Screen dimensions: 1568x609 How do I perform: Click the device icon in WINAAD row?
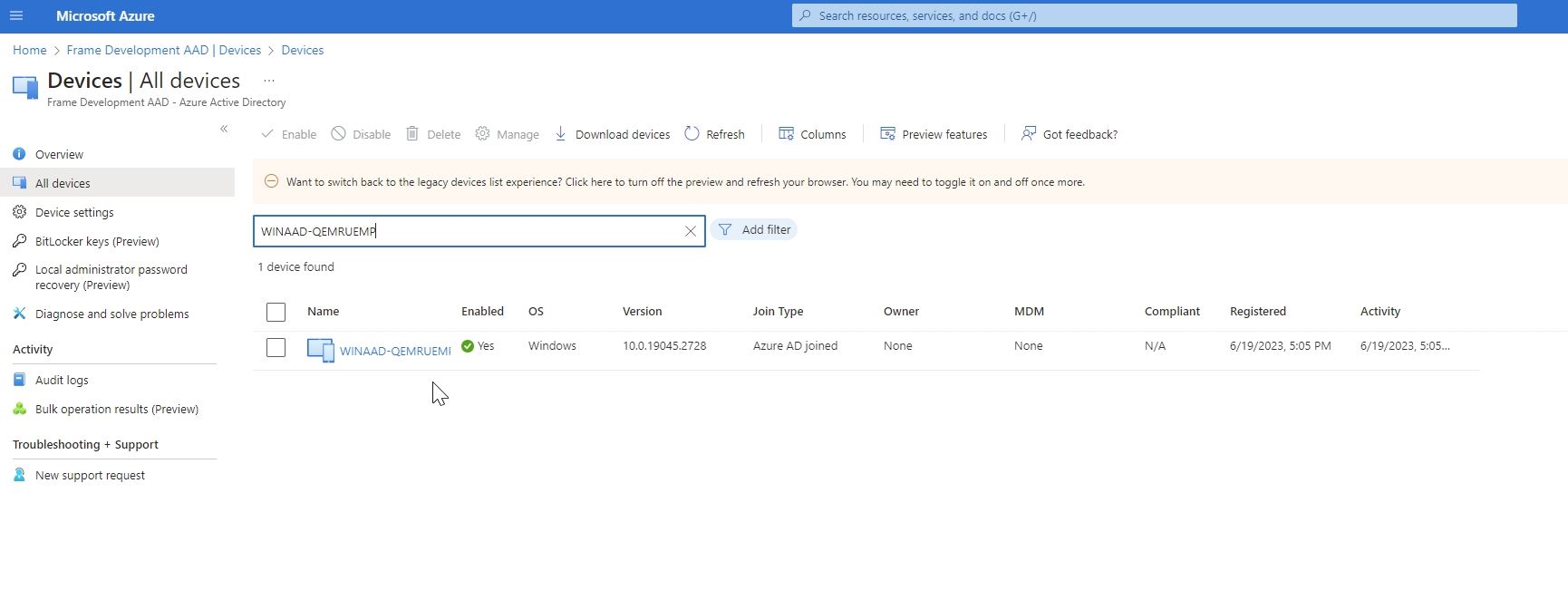(321, 350)
